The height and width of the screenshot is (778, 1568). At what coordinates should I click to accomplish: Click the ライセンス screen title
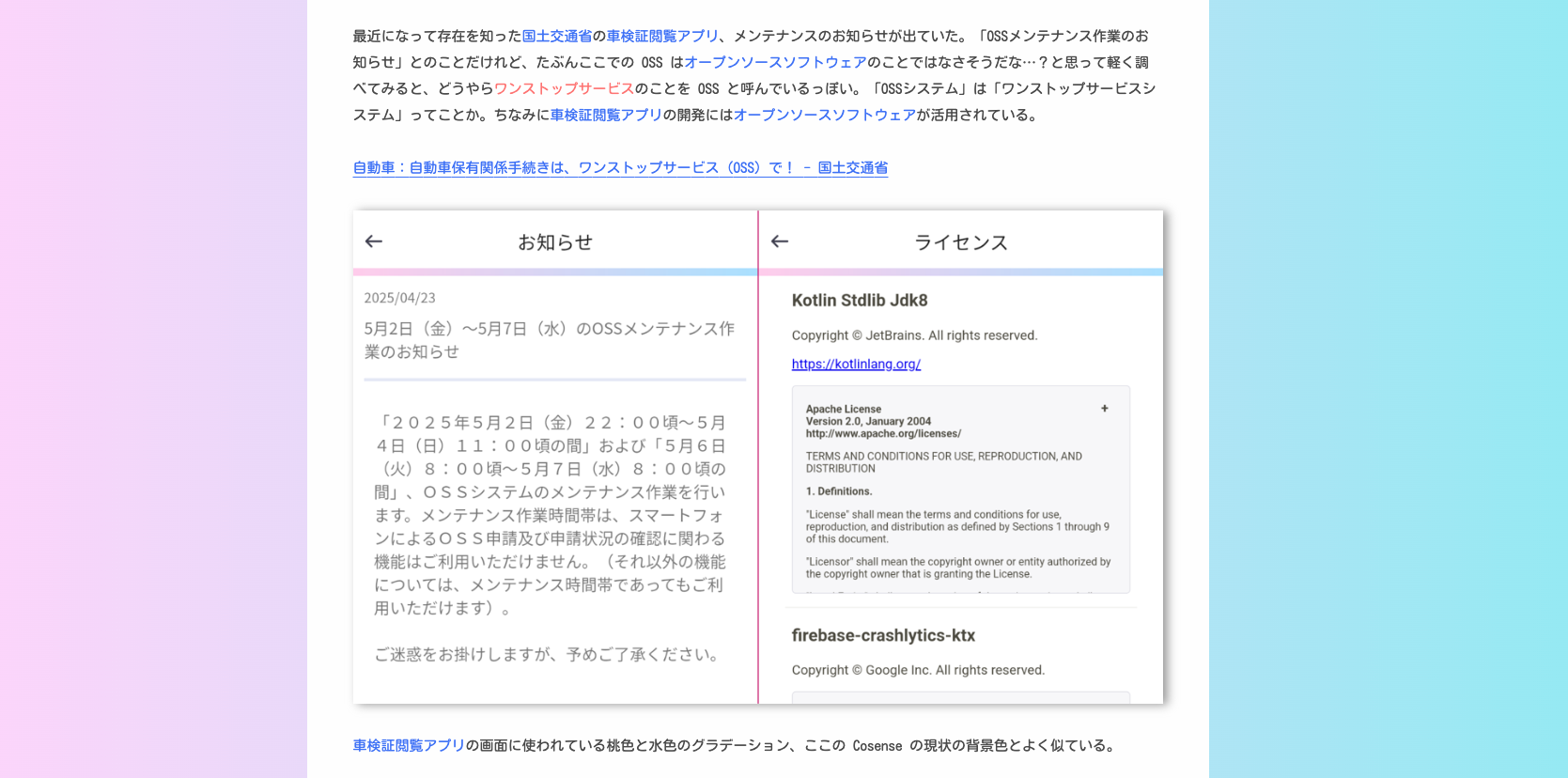961,242
